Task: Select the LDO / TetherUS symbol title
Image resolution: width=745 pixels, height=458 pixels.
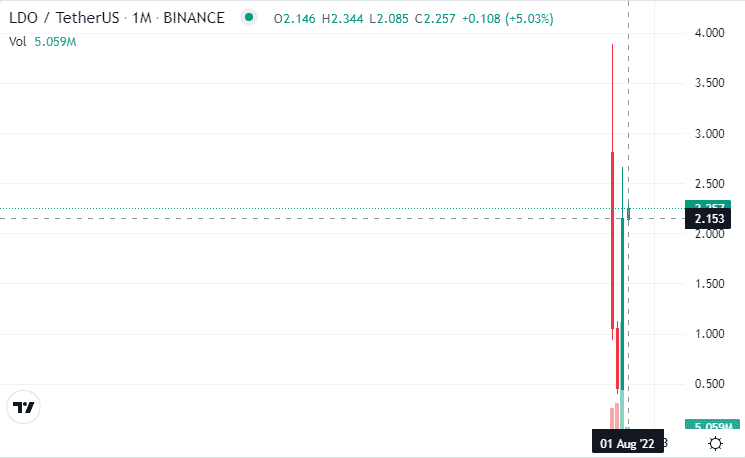Action: [x=64, y=18]
